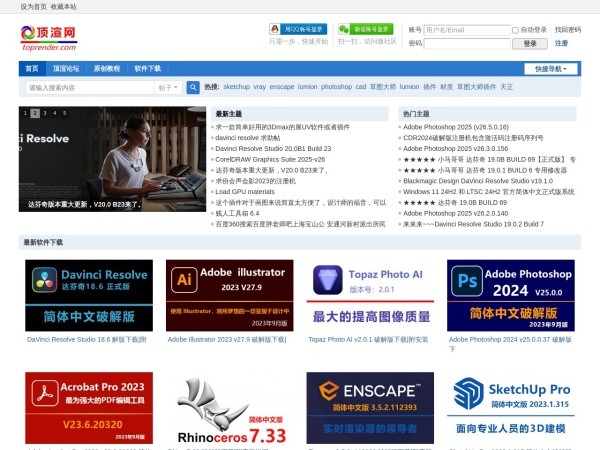Screen dimensions: 600x450
Task: Open the Rhinoceros 7.33 thumbnail
Action: [x=229, y=410]
